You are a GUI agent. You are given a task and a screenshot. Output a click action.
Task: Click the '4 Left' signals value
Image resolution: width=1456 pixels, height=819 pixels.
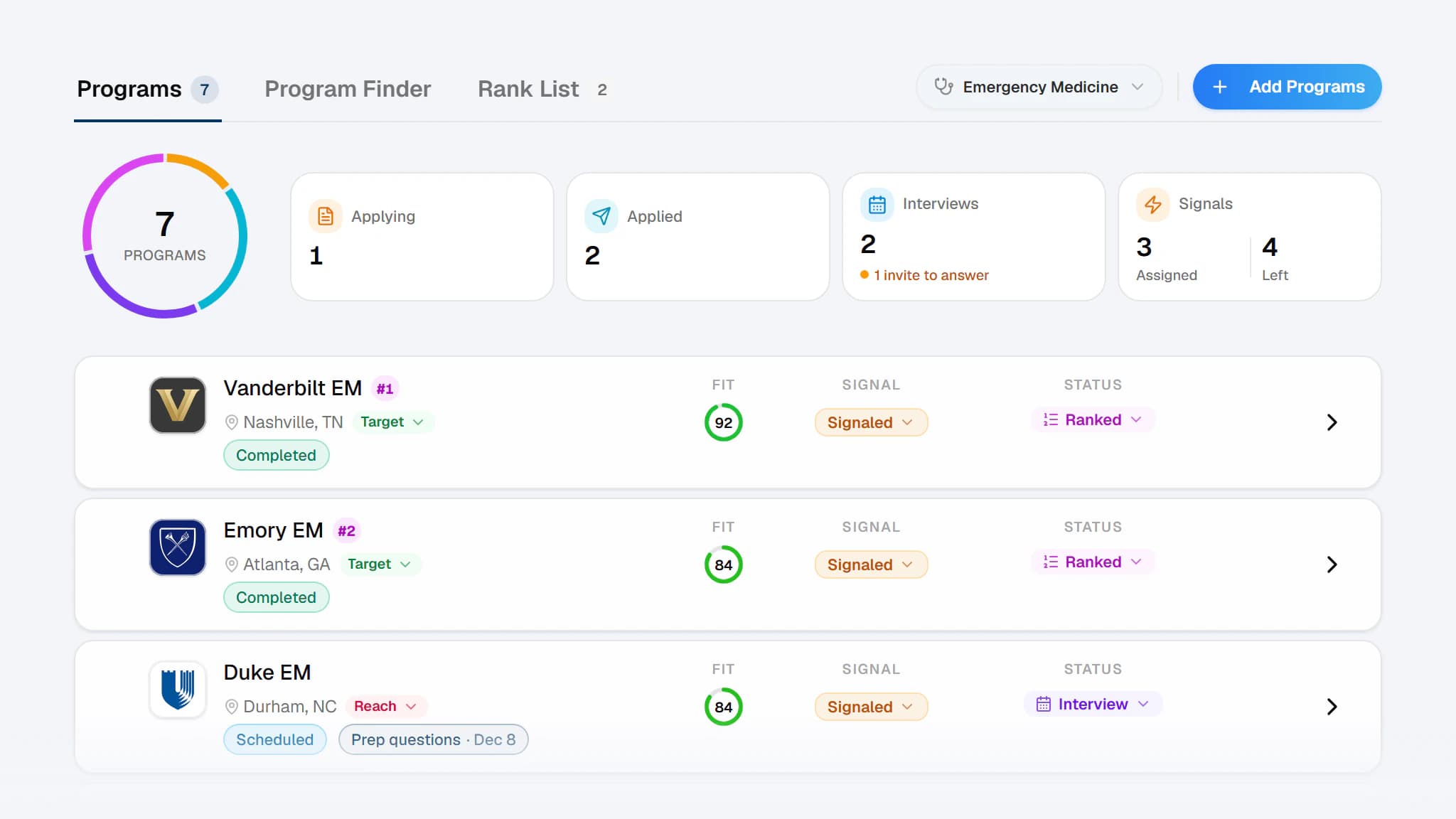click(x=1275, y=259)
